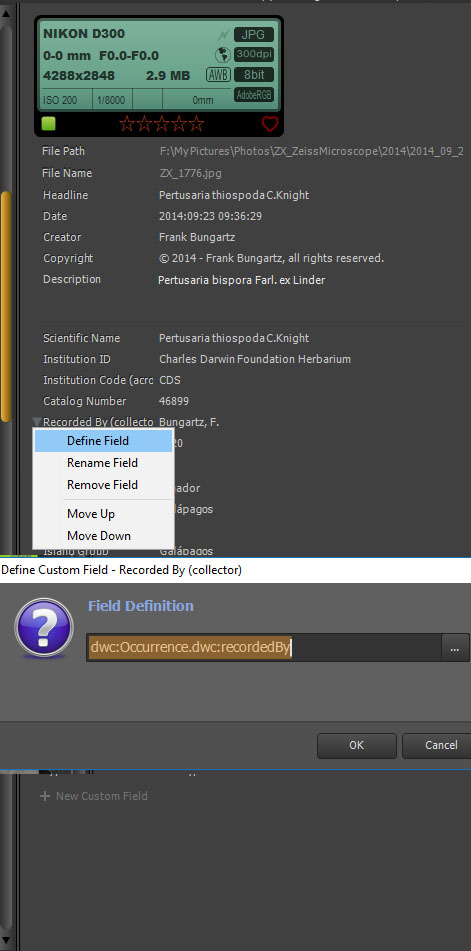Click the File Path value
The width and height of the screenshot is (471, 951).
coord(312,151)
